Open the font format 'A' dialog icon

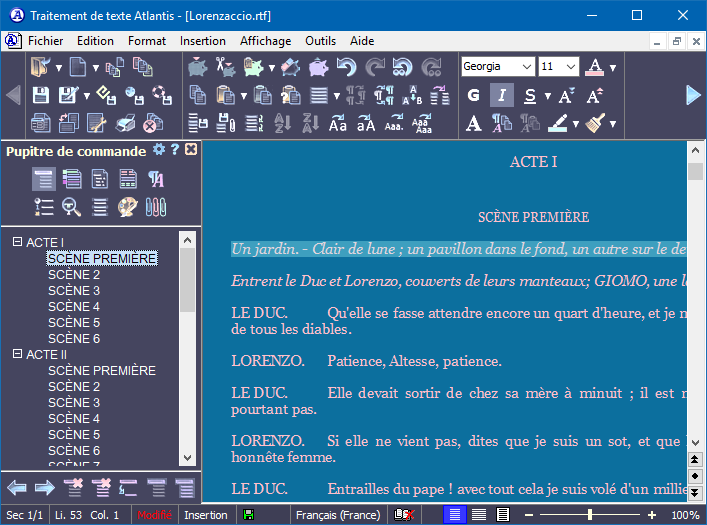click(473, 123)
